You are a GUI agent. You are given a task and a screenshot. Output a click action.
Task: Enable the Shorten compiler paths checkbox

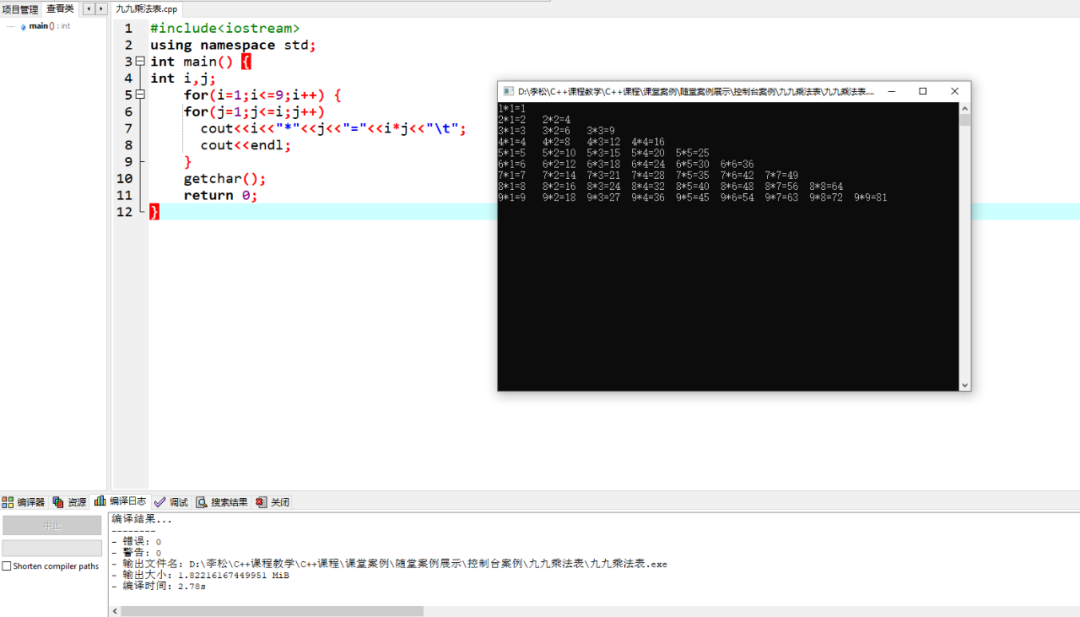click(7, 566)
